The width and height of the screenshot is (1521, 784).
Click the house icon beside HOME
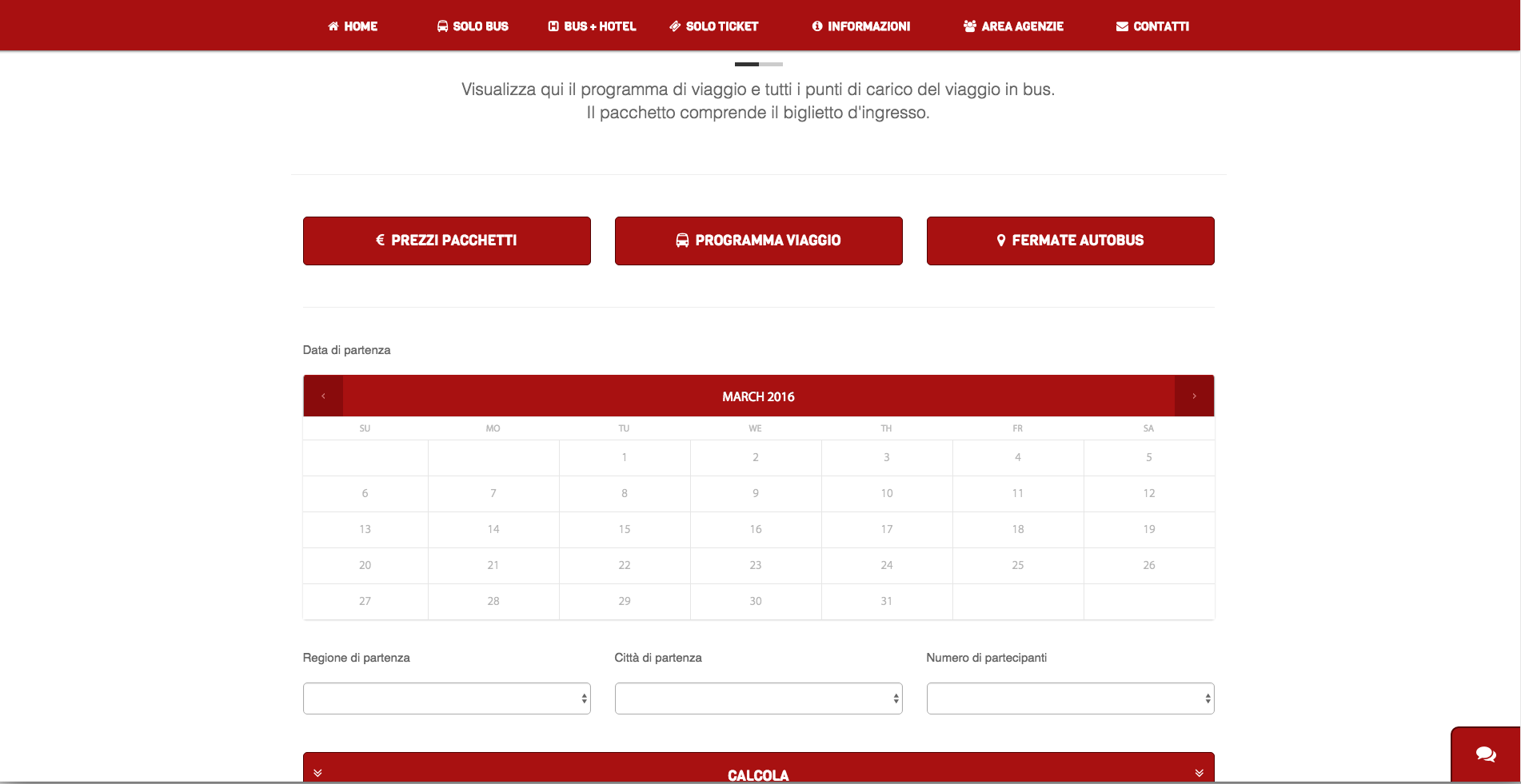click(333, 26)
